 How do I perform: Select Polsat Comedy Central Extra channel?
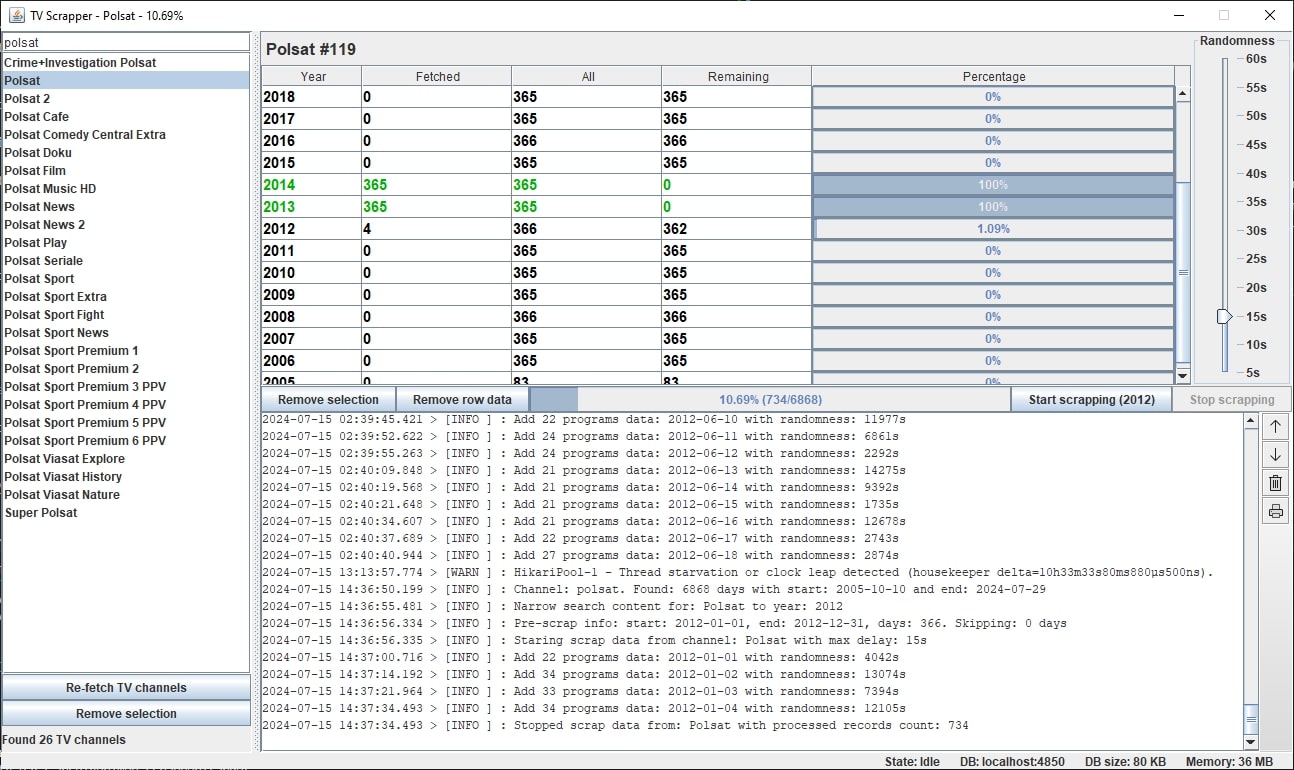pyautogui.click(x=126, y=135)
